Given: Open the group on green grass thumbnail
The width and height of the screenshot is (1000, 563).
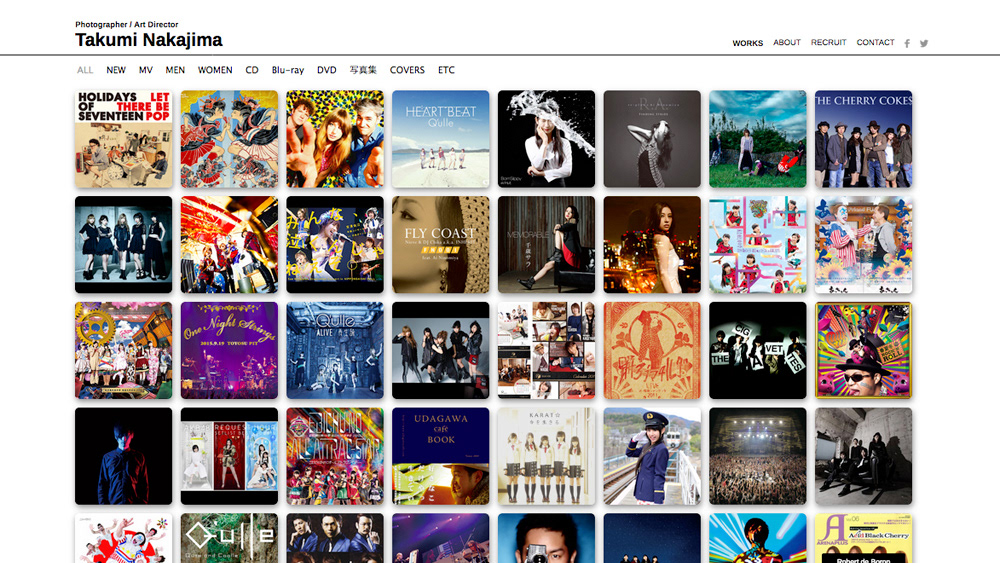Looking at the screenshot, I should 758,139.
